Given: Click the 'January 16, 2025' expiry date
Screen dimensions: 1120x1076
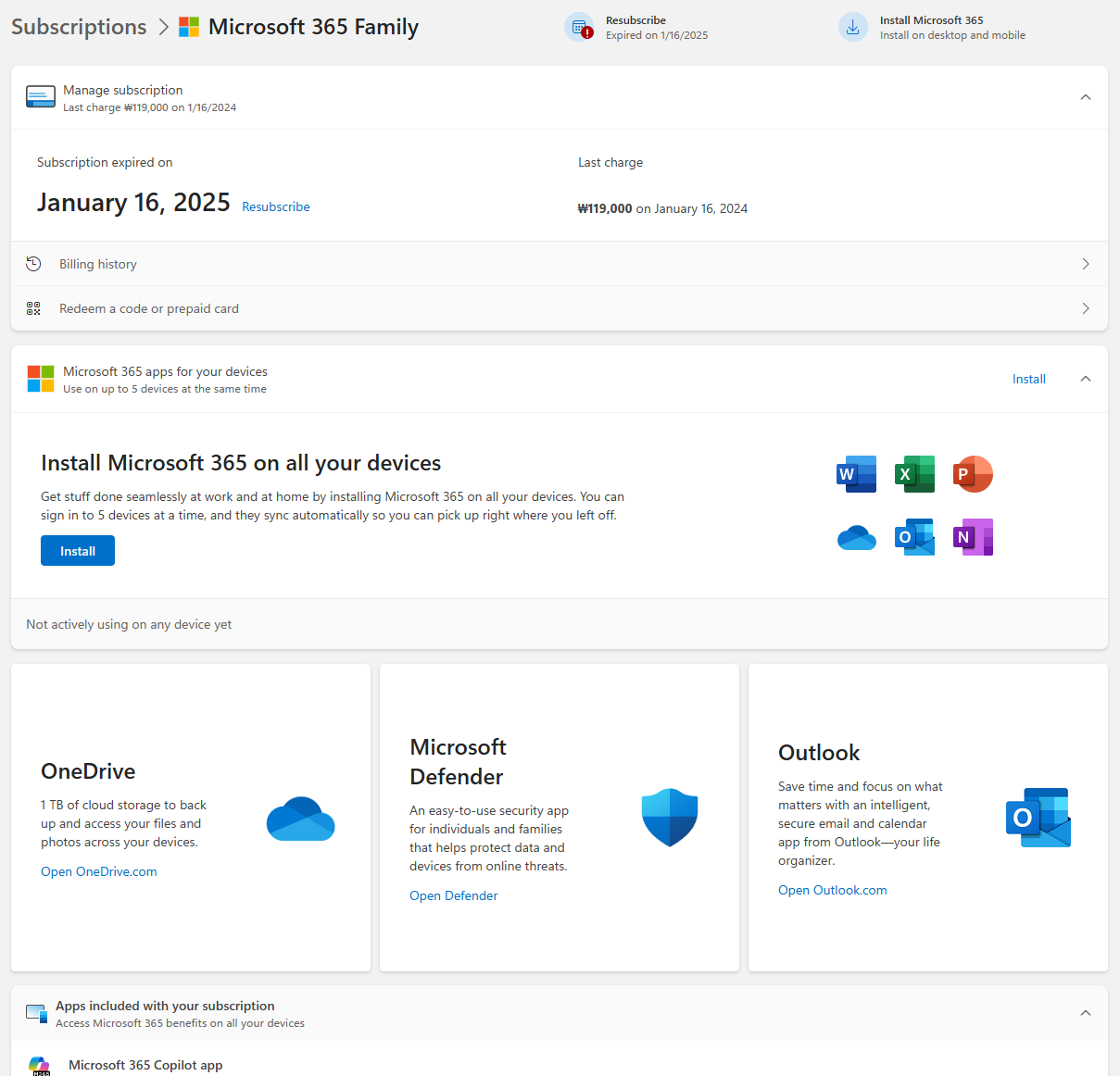Looking at the screenshot, I should click(133, 203).
